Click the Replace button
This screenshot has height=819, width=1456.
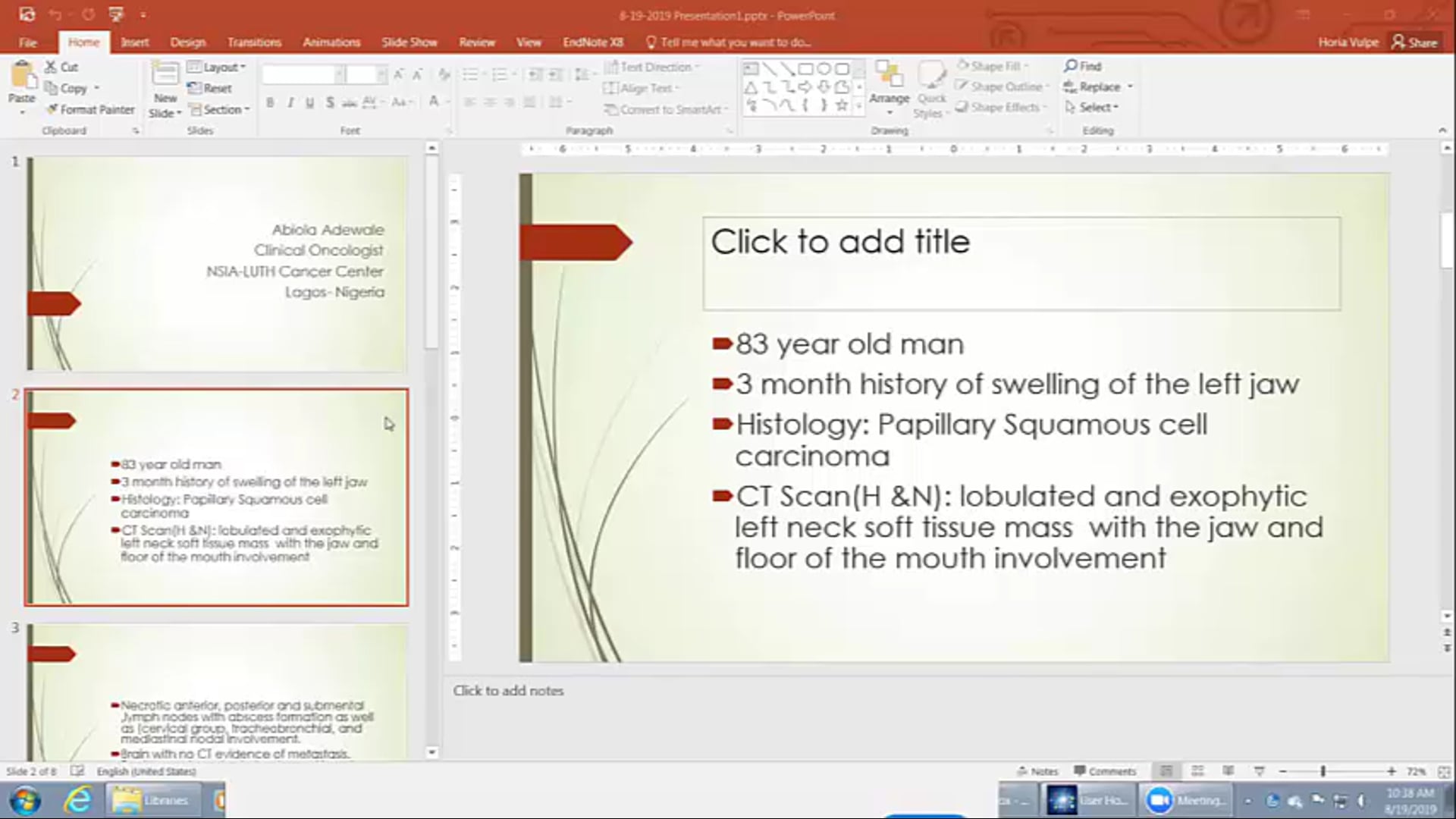(1097, 86)
